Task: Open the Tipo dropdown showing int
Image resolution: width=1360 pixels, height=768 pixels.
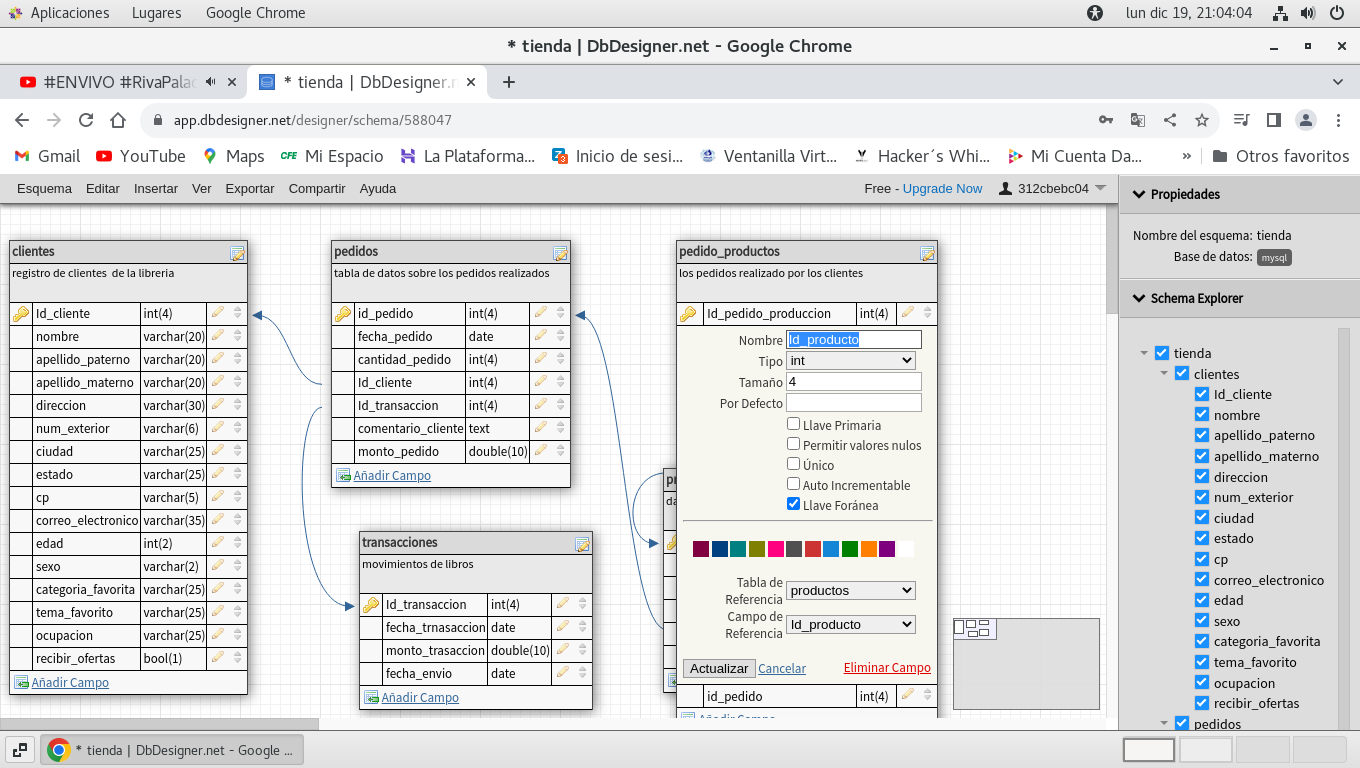Action: point(851,360)
